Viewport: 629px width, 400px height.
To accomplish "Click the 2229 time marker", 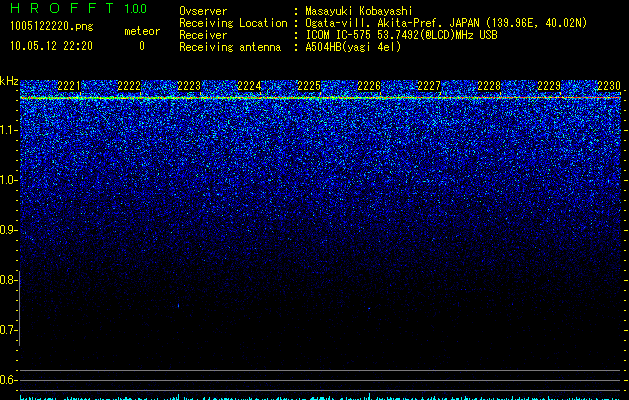I will click(549, 86).
